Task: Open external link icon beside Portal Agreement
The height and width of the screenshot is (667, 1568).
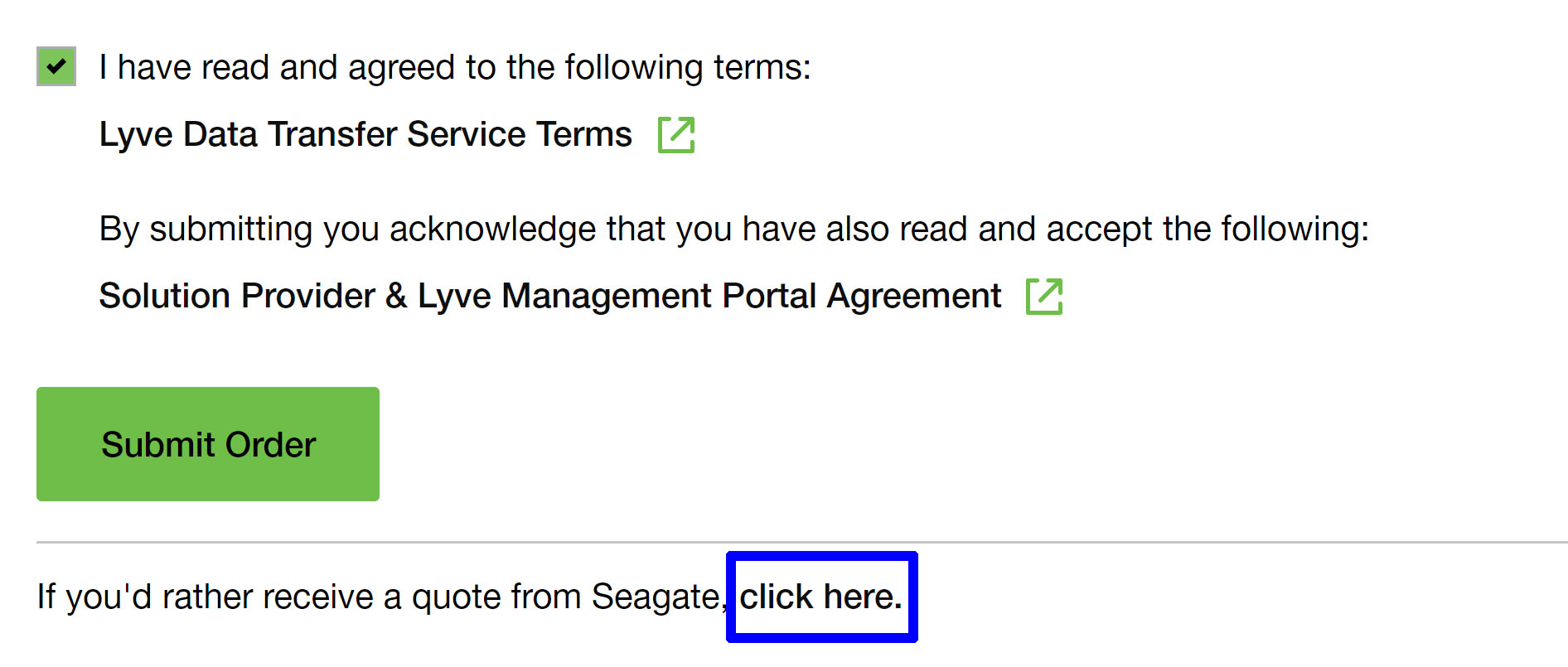Action: [x=1044, y=297]
